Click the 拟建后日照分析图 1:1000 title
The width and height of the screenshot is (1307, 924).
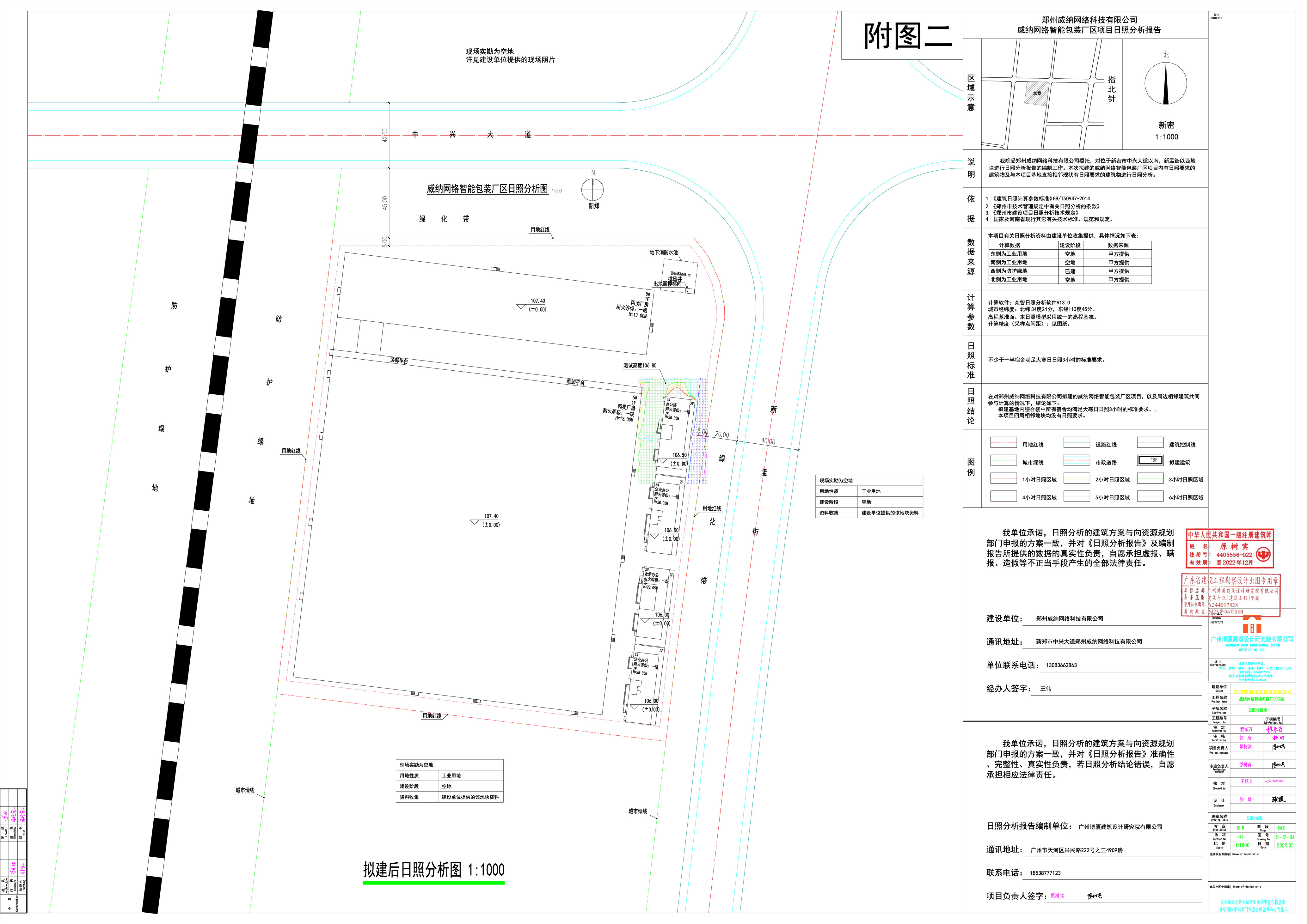[434, 869]
